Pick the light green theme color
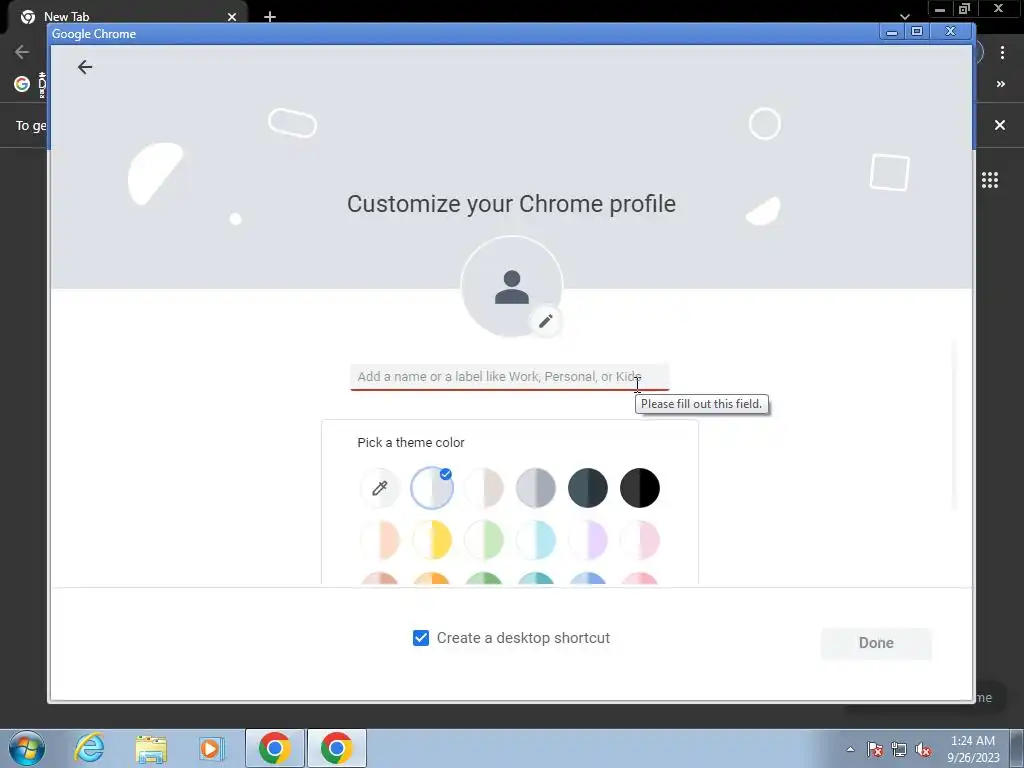This screenshot has width=1024, height=768. (484, 540)
